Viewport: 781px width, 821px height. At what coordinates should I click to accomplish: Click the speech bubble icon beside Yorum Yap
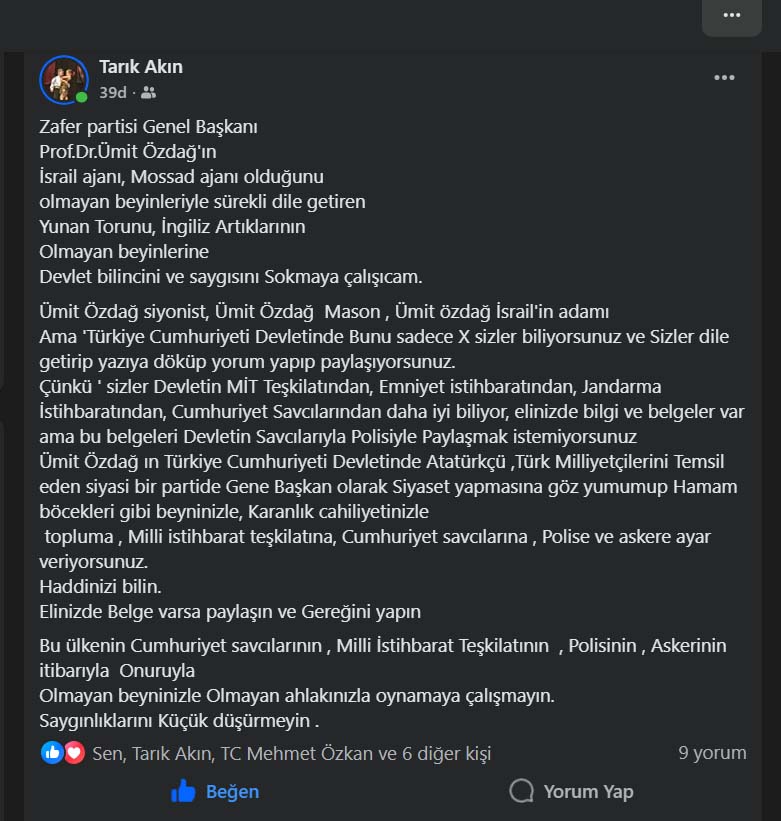[x=521, y=791]
